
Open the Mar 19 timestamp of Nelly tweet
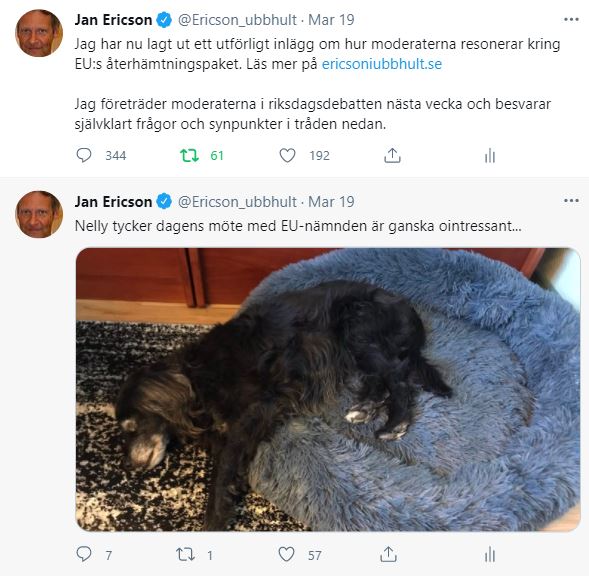pyautogui.click(x=331, y=202)
